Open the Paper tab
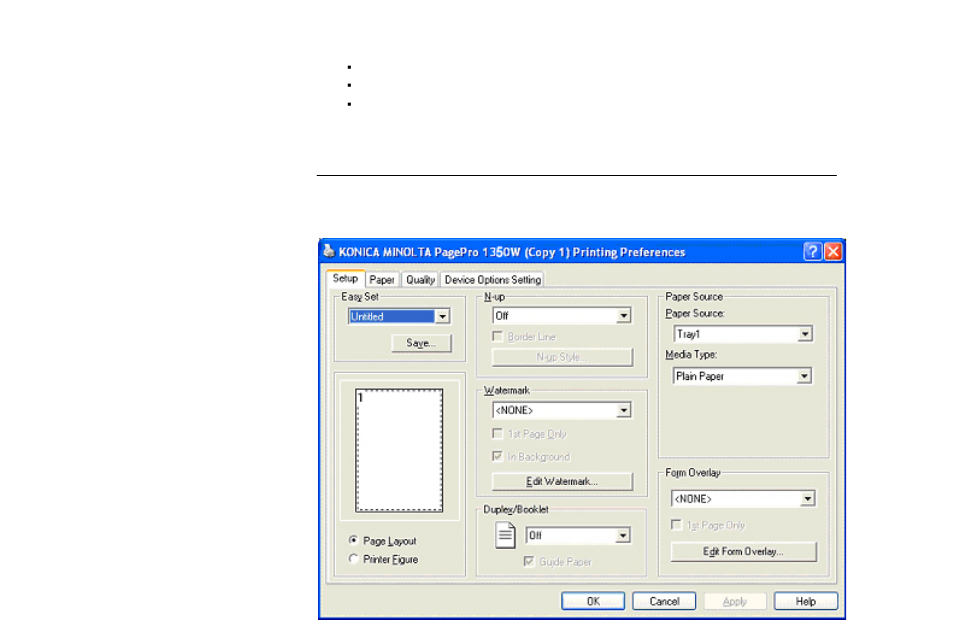This screenshot has height=630, width=954. tap(381, 279)
